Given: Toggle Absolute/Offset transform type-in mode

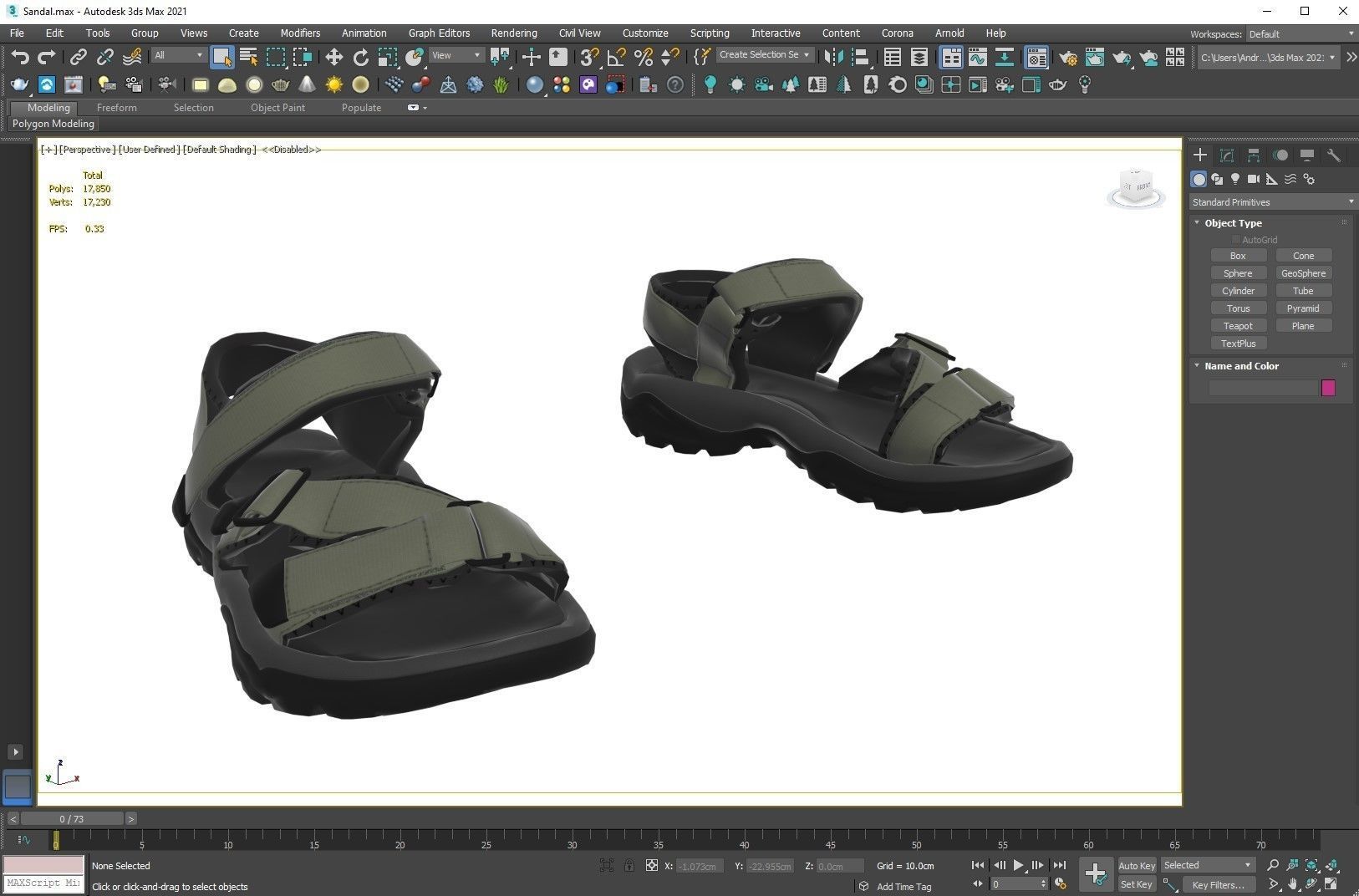Looking at the screenshot, I should tap(652, 866).
